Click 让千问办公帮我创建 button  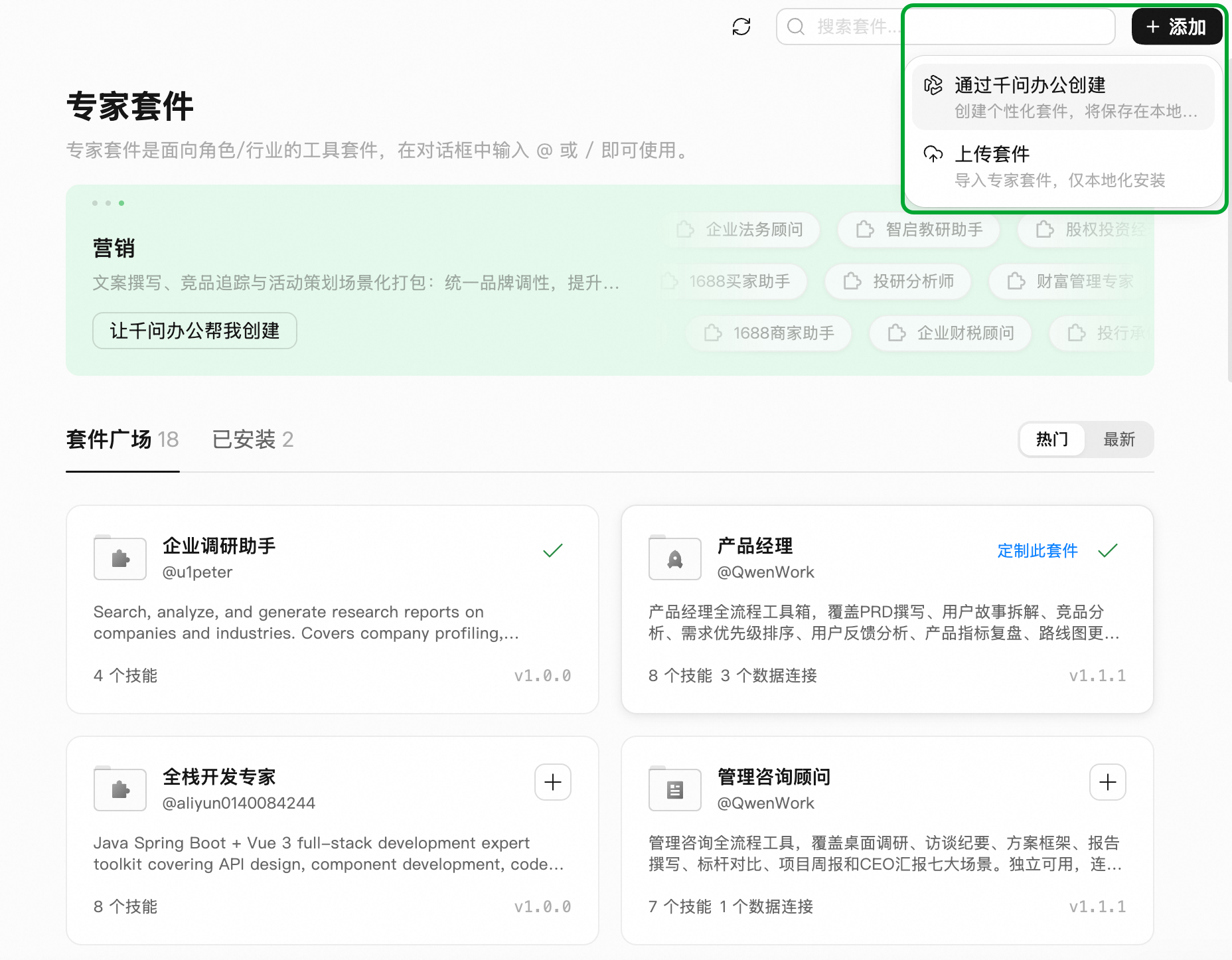[x=194, y=331]
